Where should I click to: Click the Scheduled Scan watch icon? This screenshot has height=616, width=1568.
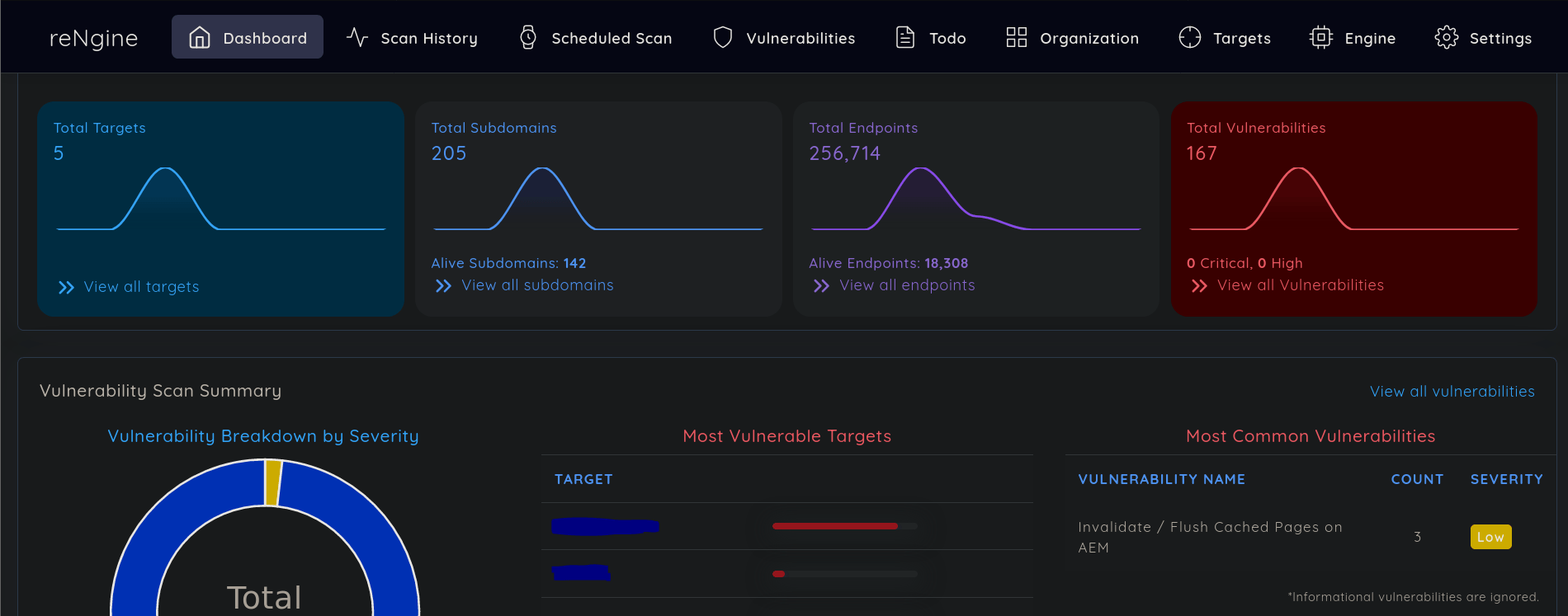coord(528,37)
